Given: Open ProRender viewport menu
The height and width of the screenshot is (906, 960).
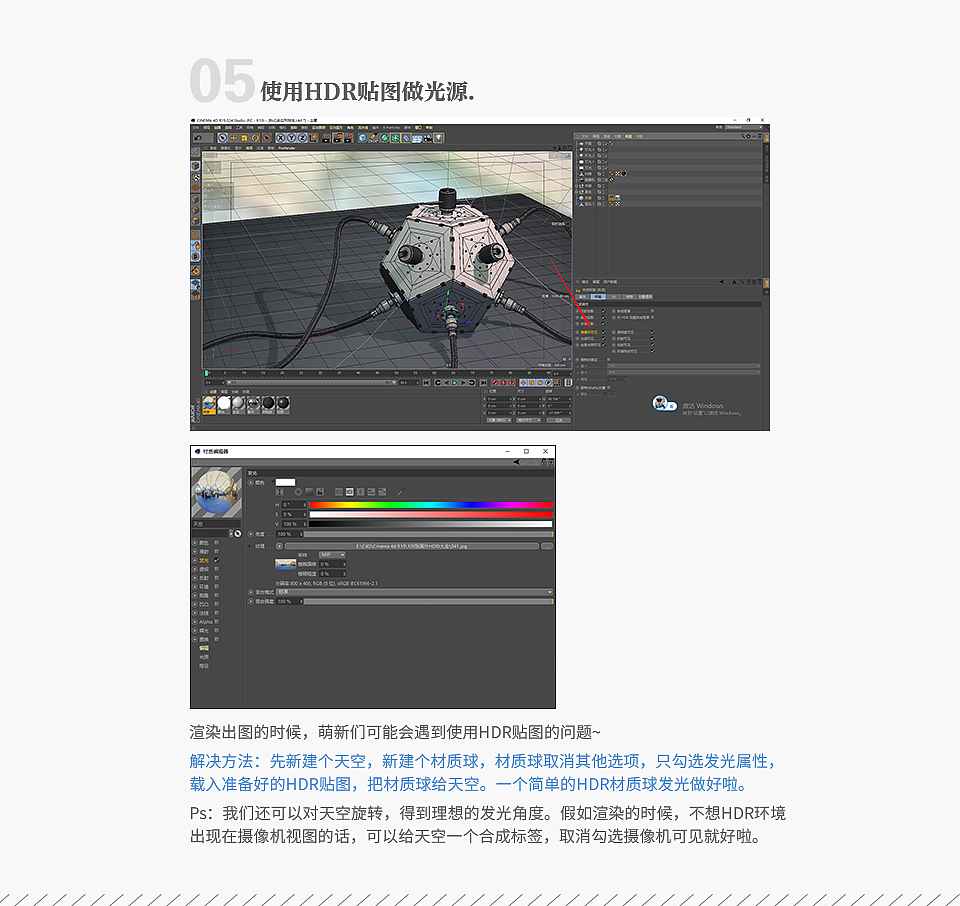Looking at the screenshot, I should coord(287,148).
